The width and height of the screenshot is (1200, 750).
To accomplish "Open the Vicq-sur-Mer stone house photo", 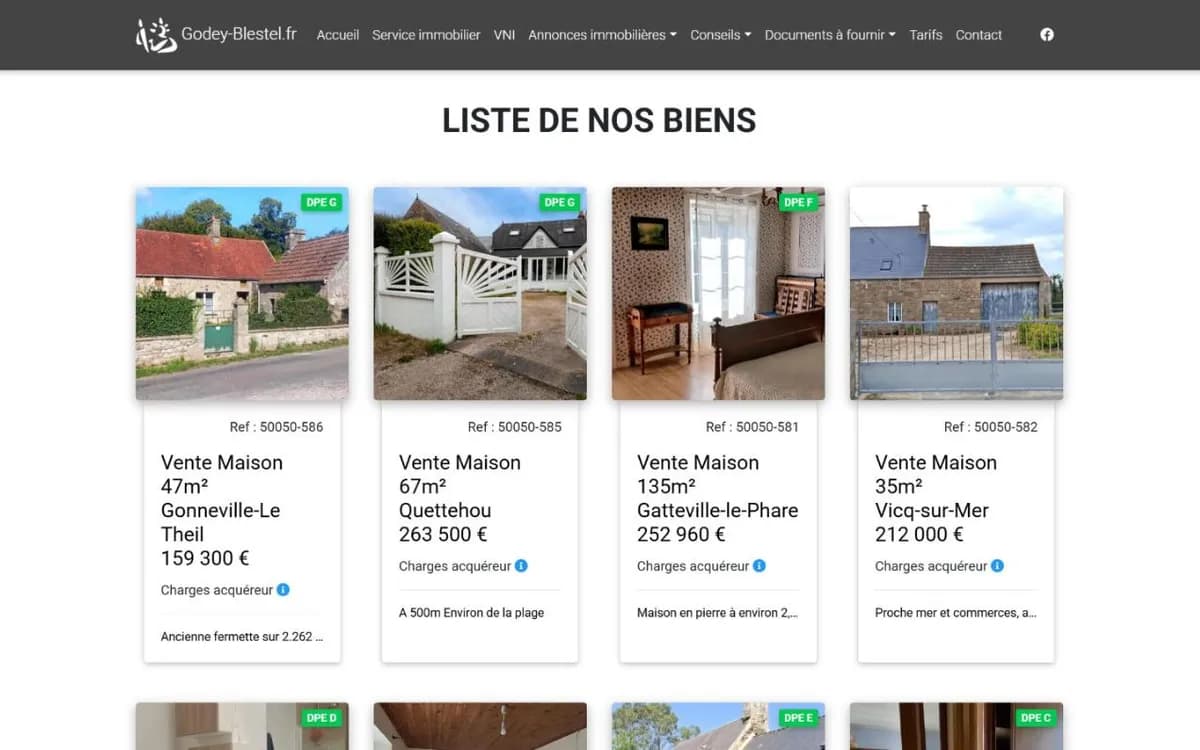I will [956, 293].
